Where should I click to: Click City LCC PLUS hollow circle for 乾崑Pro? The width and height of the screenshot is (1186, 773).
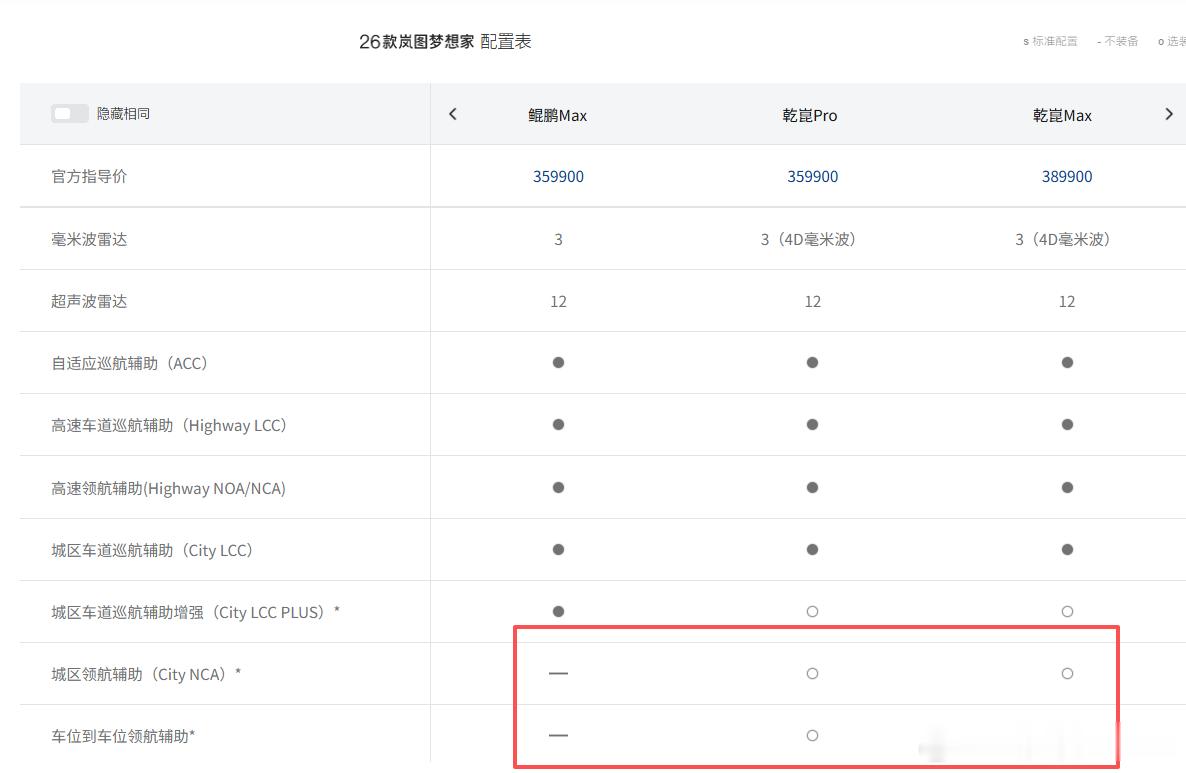point(812,612)
